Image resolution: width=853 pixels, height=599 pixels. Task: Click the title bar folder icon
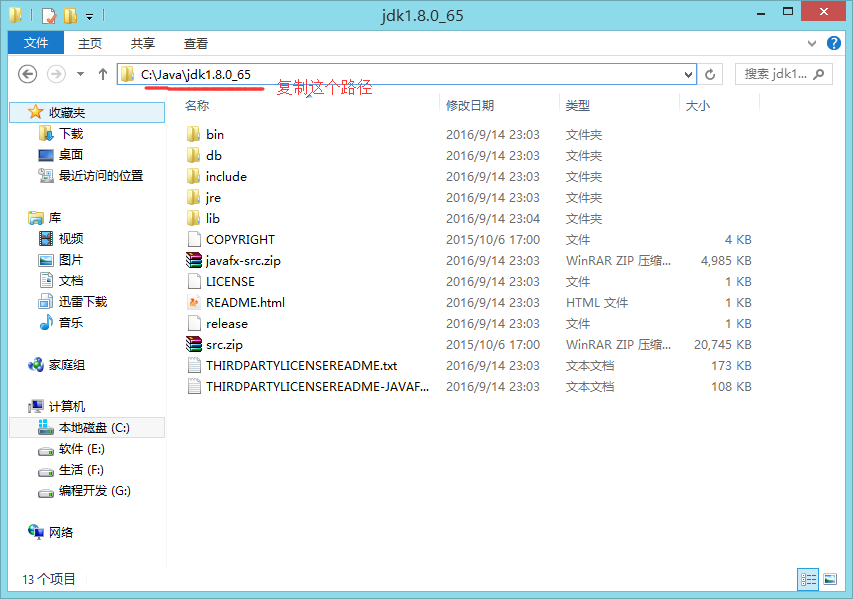tap(15, 15)
